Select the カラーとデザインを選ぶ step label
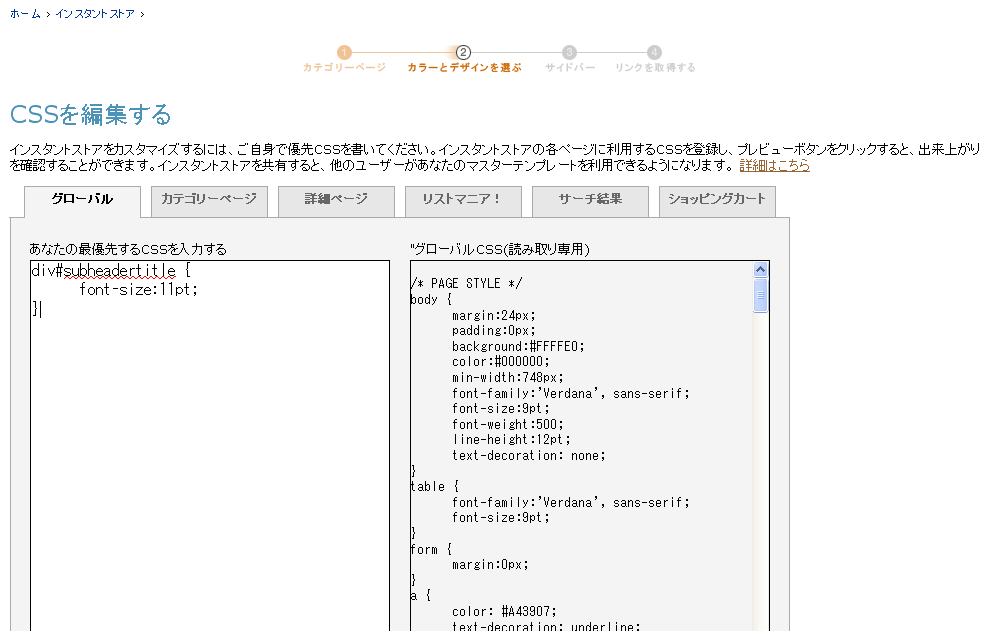 pyautogui.click(x=464, y=68)
